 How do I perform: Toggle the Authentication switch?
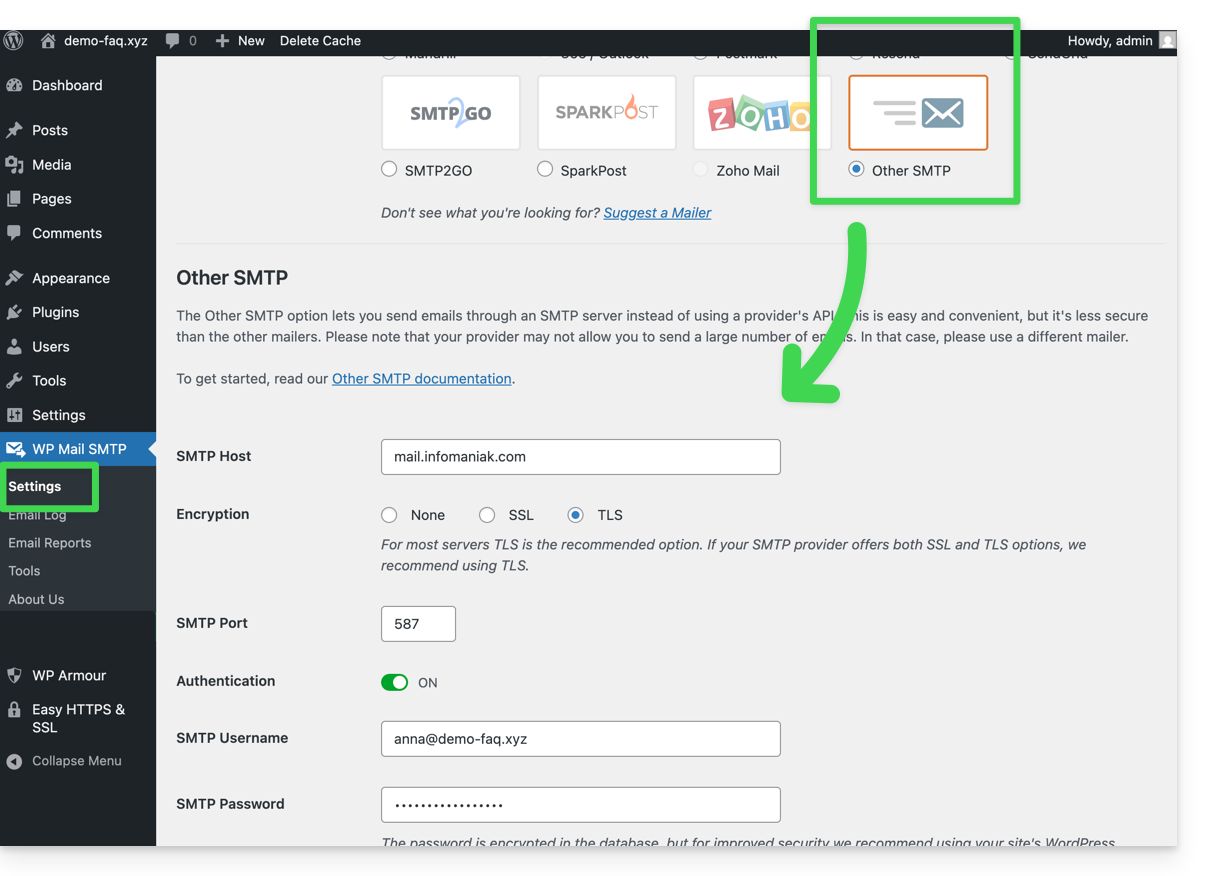pos(395,682)
